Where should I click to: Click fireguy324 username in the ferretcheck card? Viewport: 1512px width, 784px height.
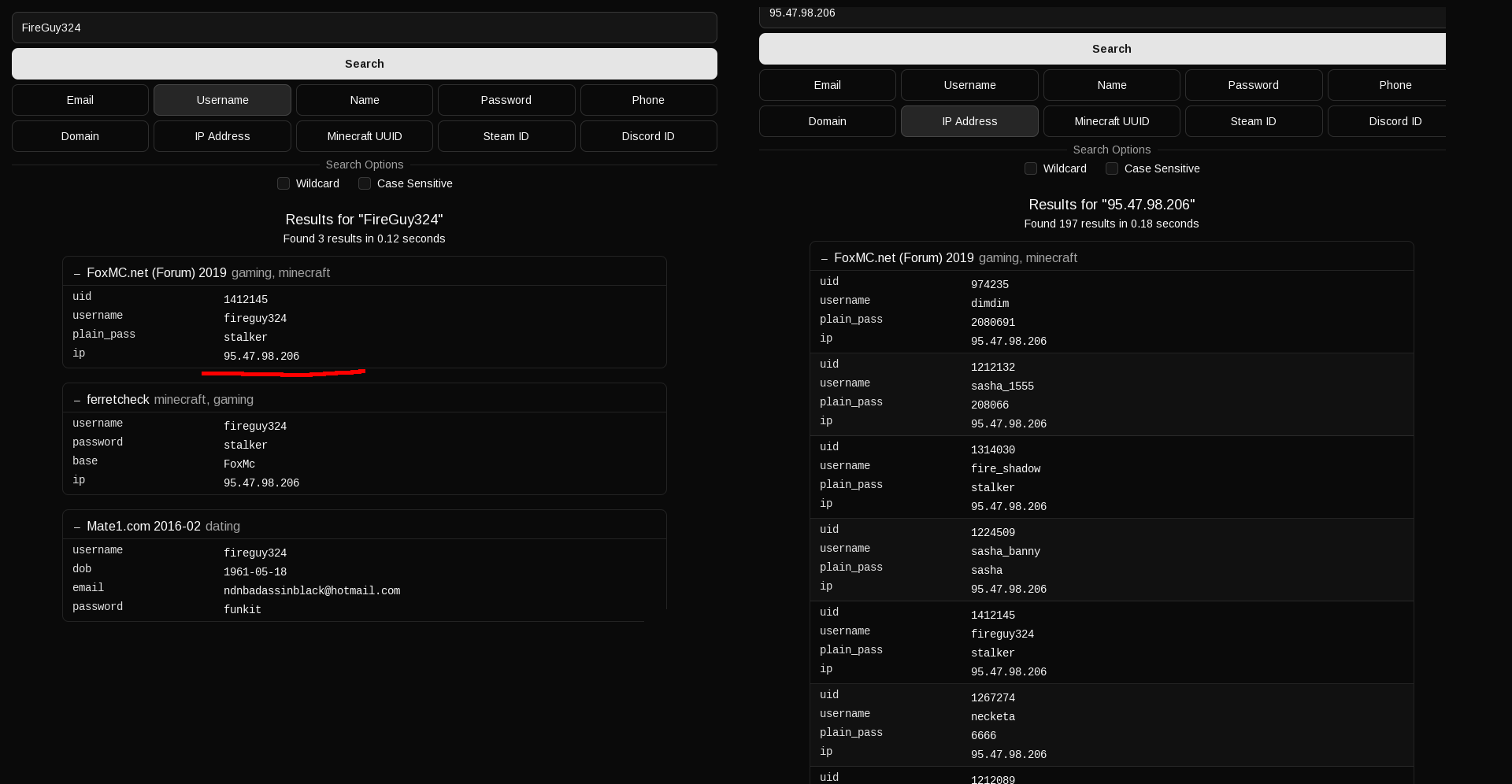coord(255,427)
